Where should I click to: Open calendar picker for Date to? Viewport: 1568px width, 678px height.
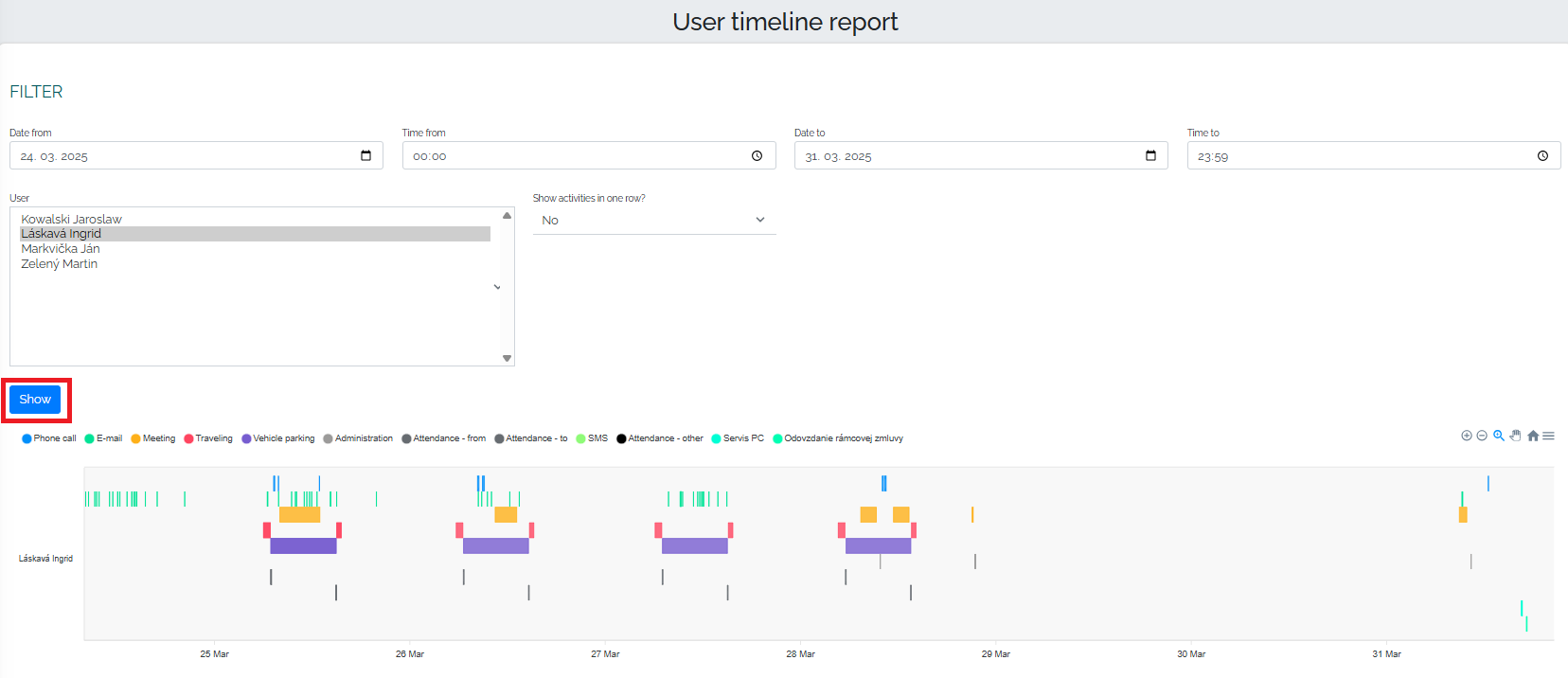point(1151,155)
